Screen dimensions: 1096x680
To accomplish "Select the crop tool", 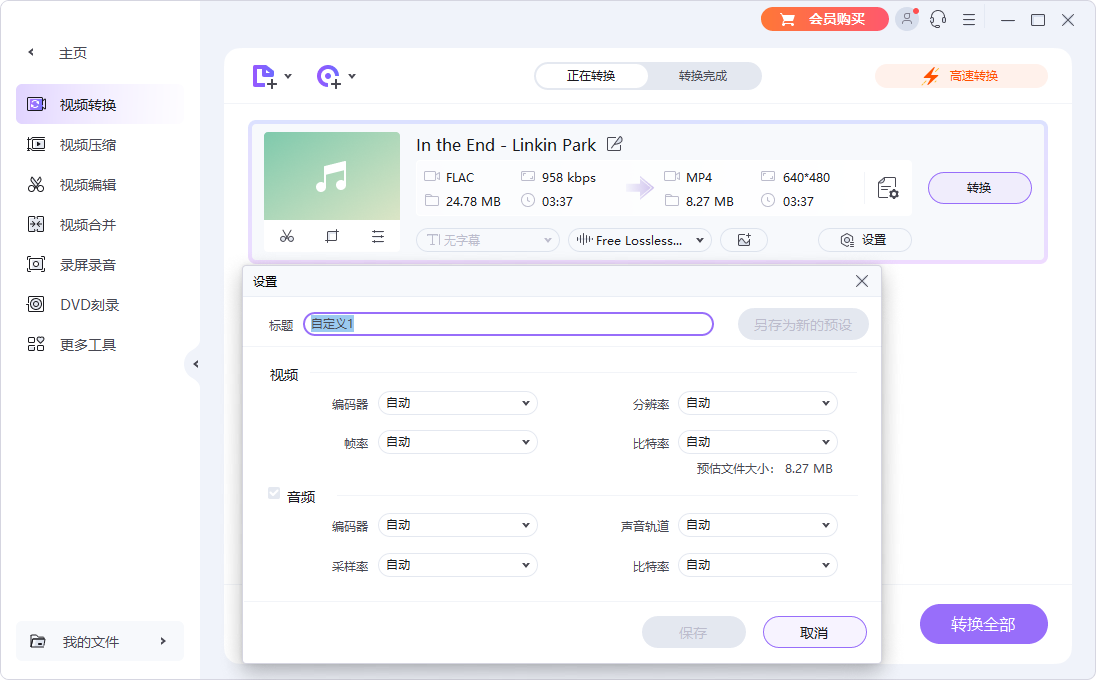I will [332, 236].
